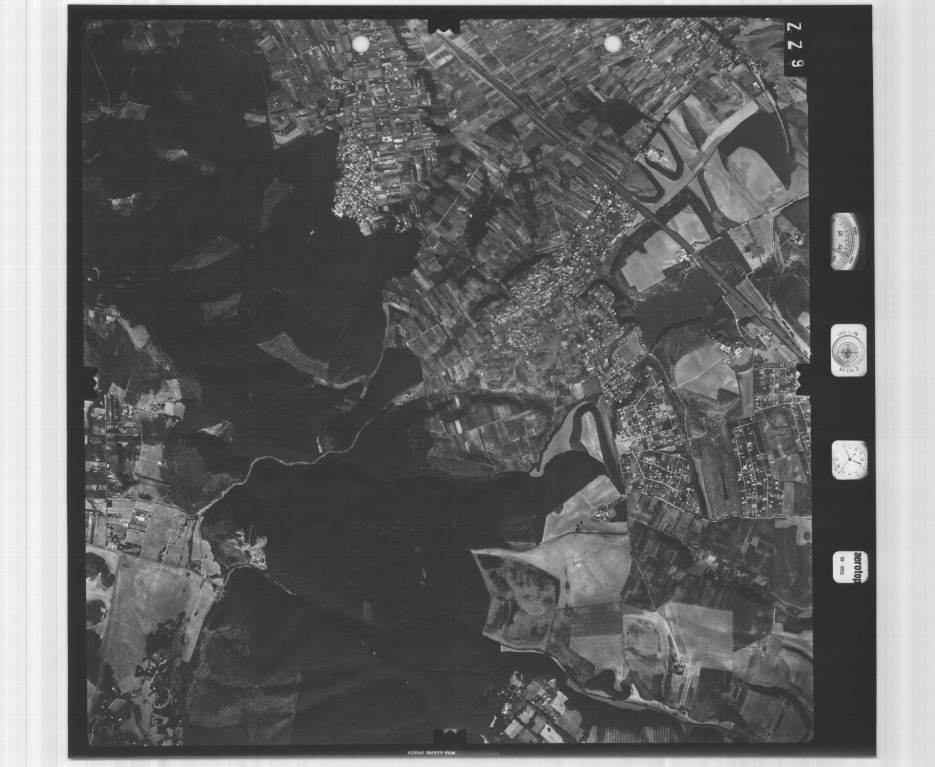
Task: Click the right white punch dot at top
Action: point(613,44)
